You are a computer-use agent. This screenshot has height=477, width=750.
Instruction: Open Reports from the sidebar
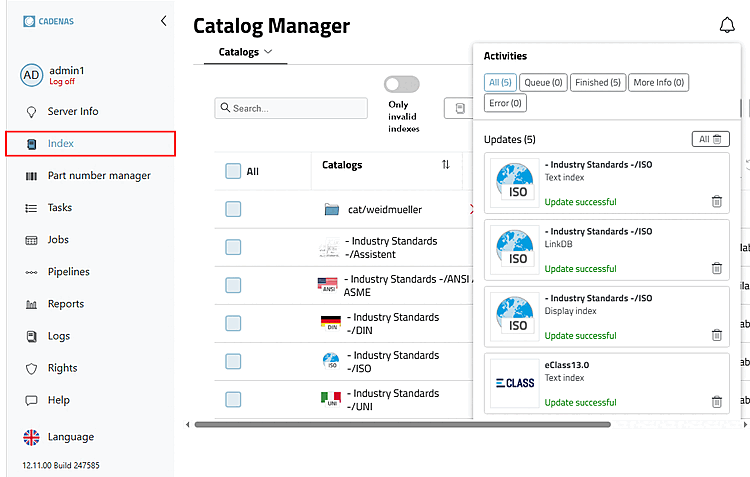click(65, 304)
